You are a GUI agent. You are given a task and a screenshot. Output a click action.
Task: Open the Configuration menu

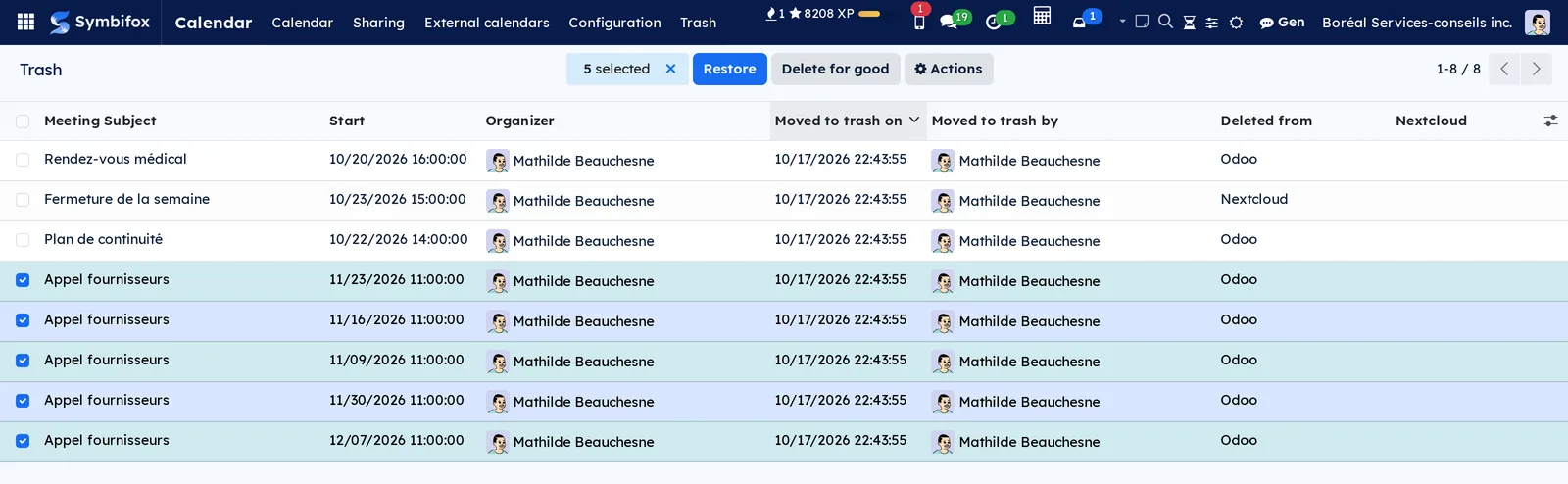(614, 23)
